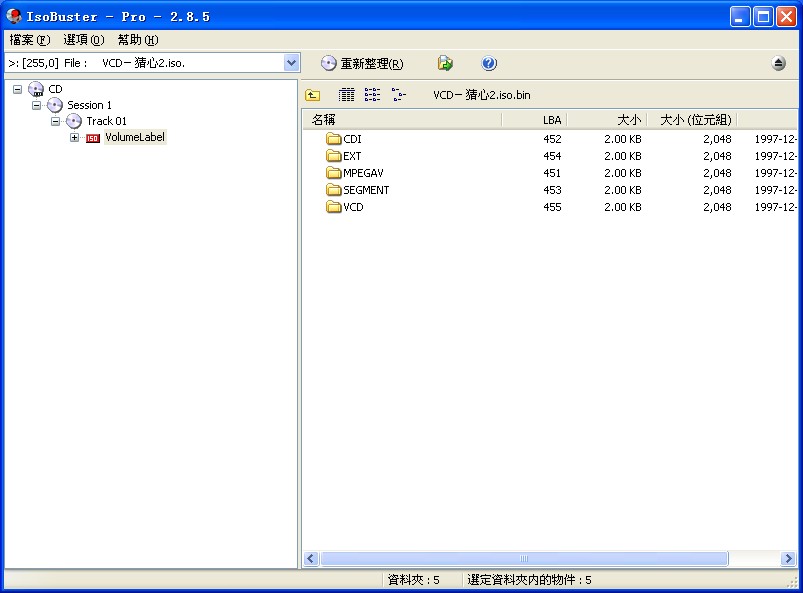Click the SEGMENT folder icon
803x593 pixels.
(x=333, y=190)
